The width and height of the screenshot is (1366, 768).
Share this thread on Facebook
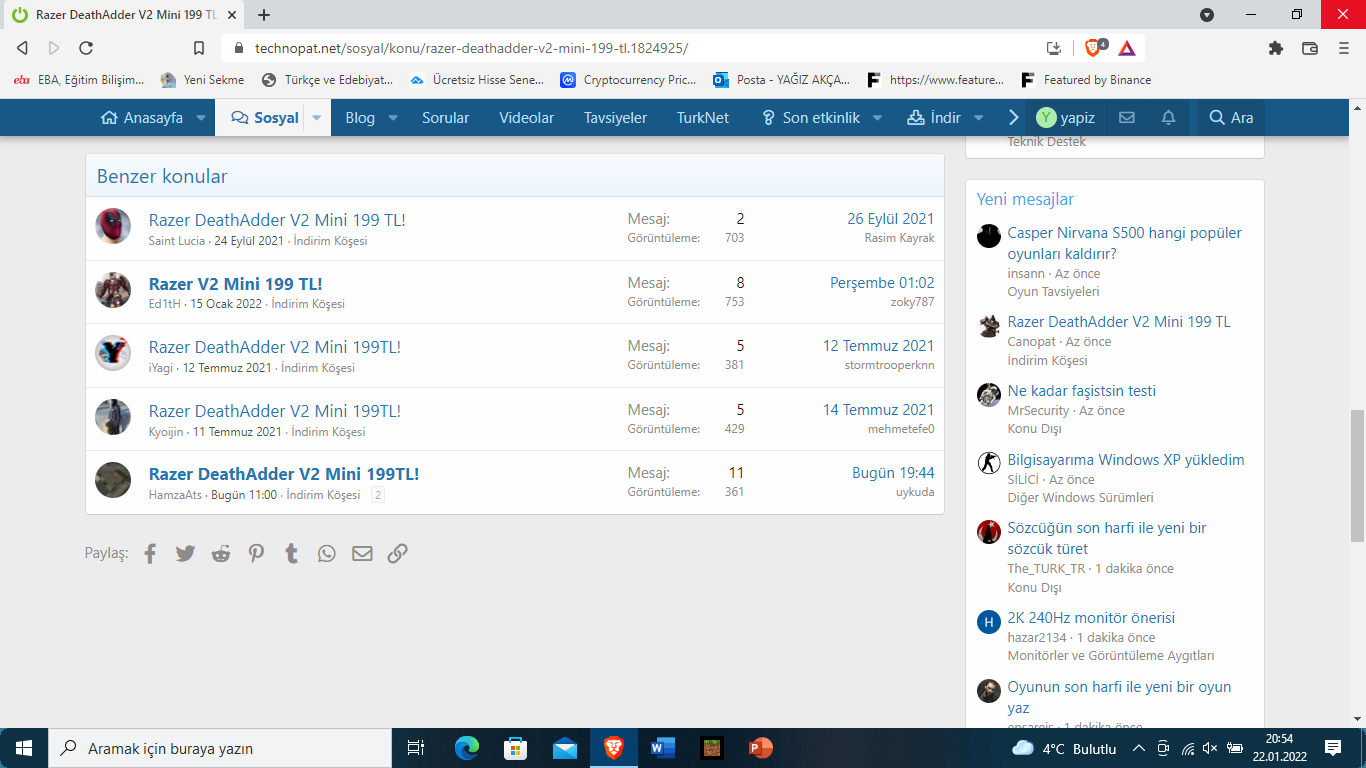(150, 553)
